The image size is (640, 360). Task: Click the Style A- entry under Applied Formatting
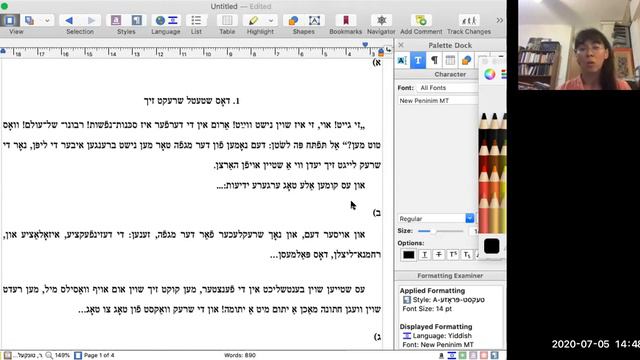444,300
